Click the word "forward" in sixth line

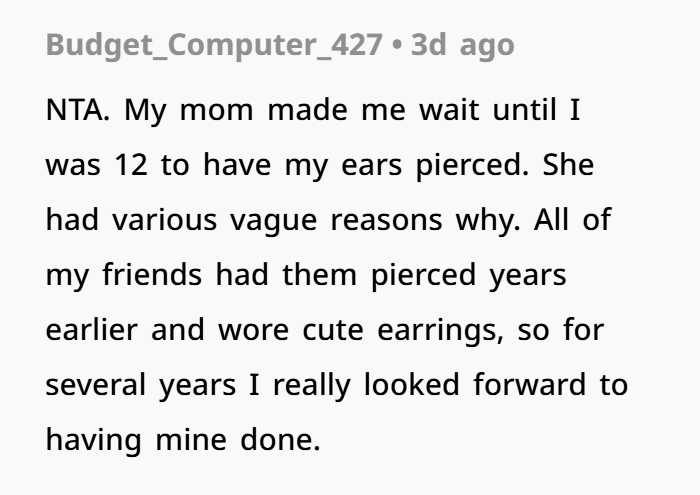point(529,385)
